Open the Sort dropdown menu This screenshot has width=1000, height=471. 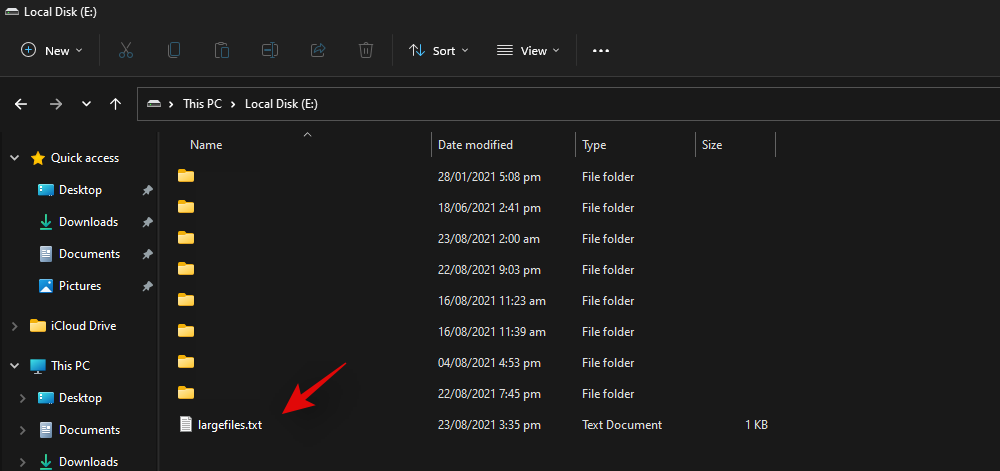click(438, 50)
